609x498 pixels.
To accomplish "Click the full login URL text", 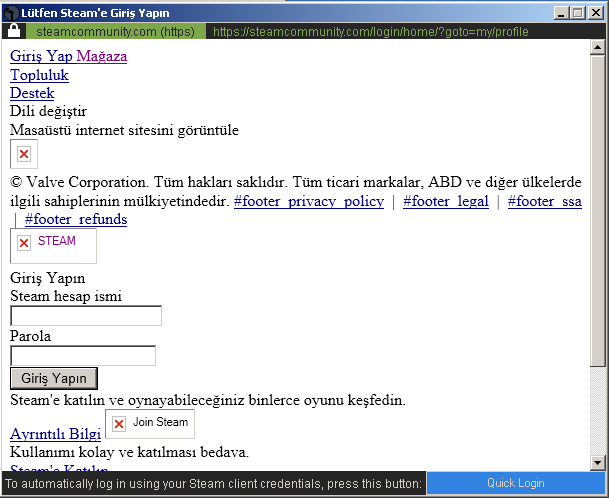I will click(x=371, y=31).
